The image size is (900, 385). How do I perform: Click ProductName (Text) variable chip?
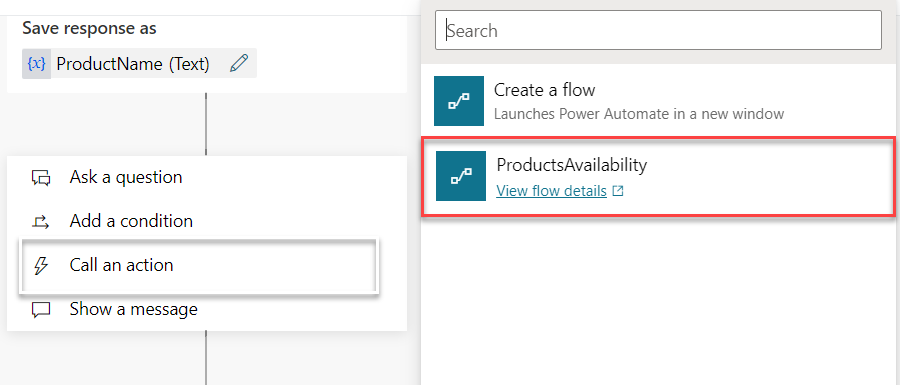coord(139,64)
